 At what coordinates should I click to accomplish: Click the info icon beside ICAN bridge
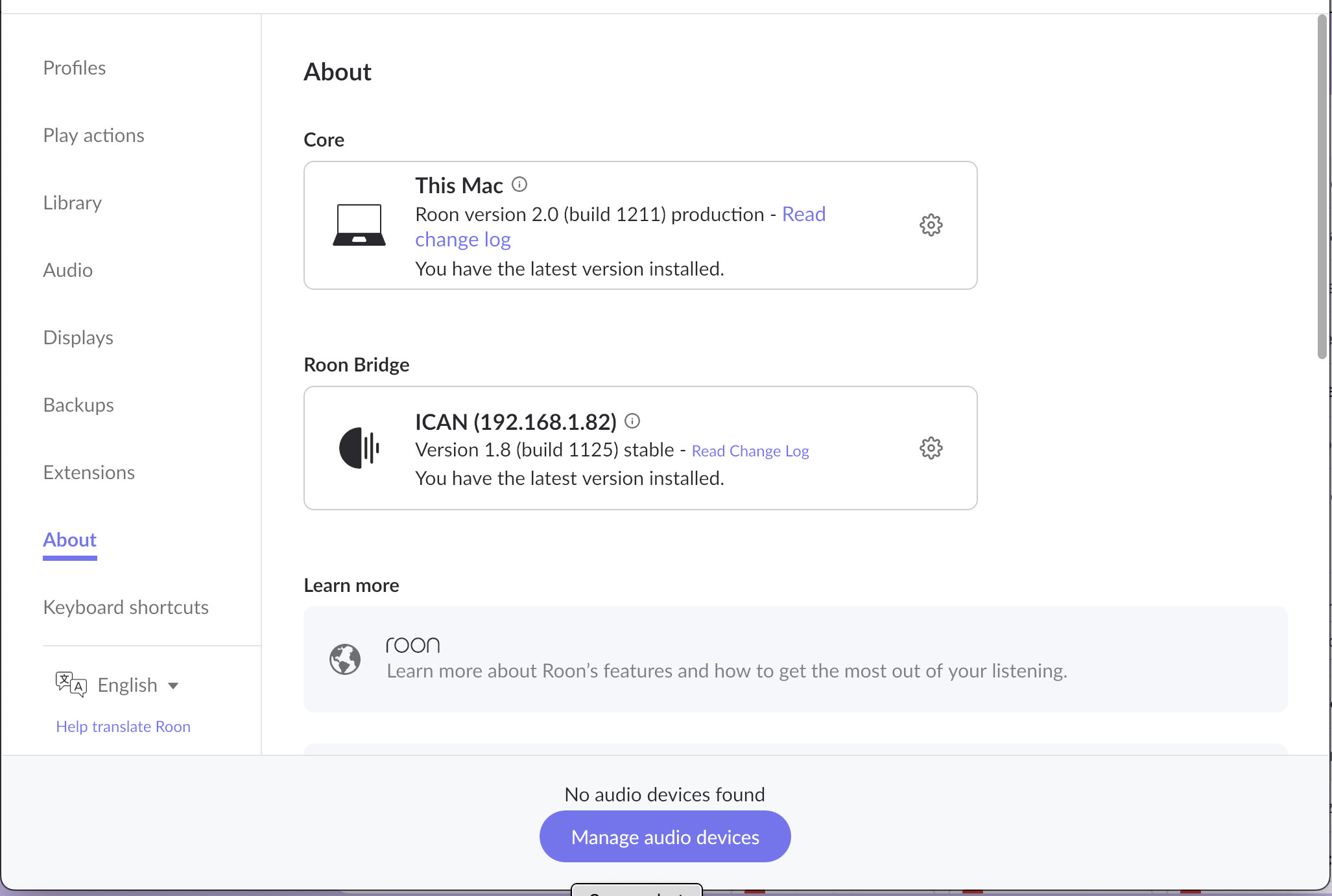(632, 421)
